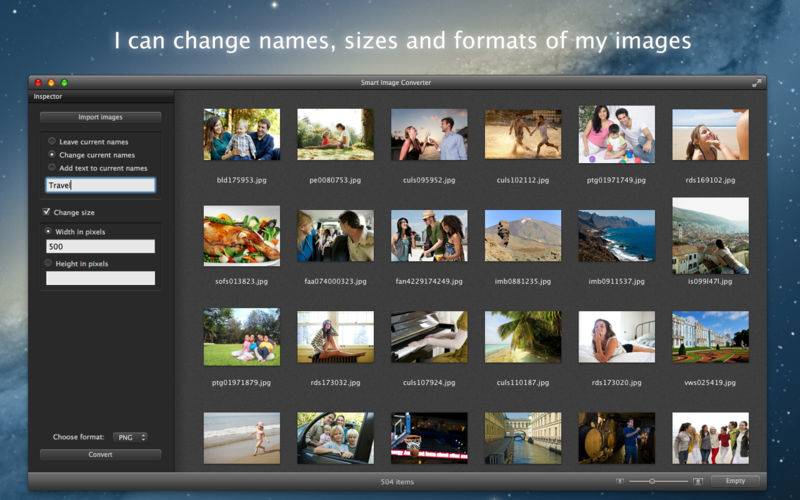
Task: Select the is099l47l.jpg town view thumbnail
Action: coord(711,236)
